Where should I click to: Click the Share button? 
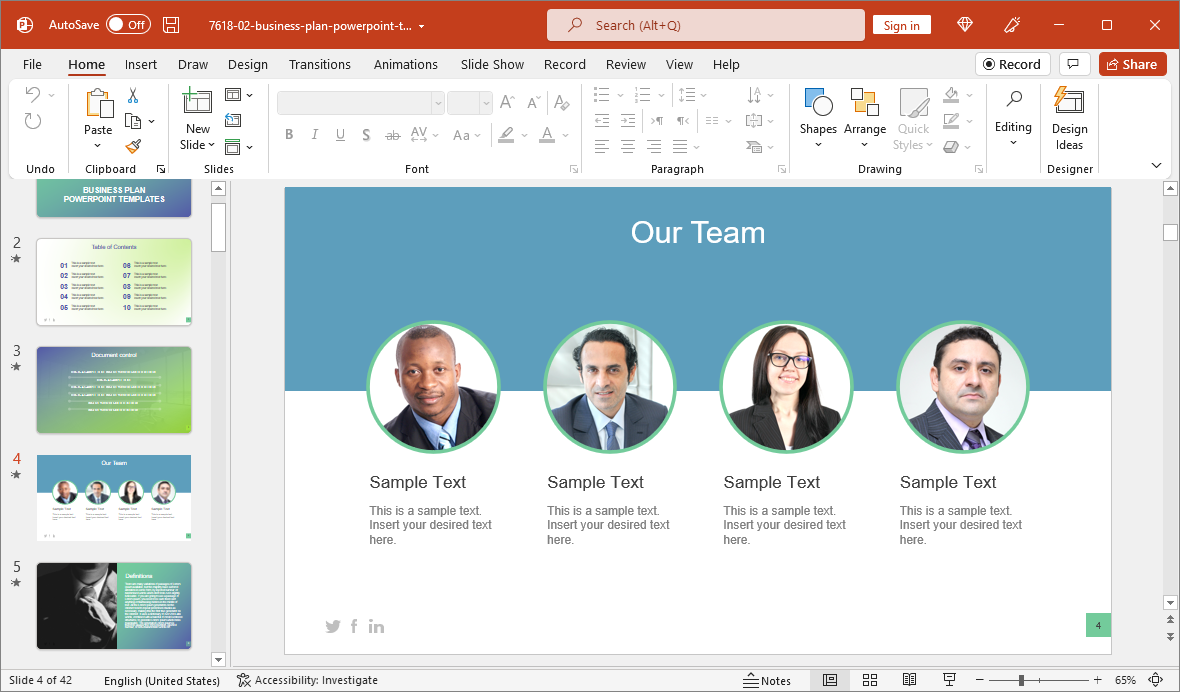pos(1132,64)
